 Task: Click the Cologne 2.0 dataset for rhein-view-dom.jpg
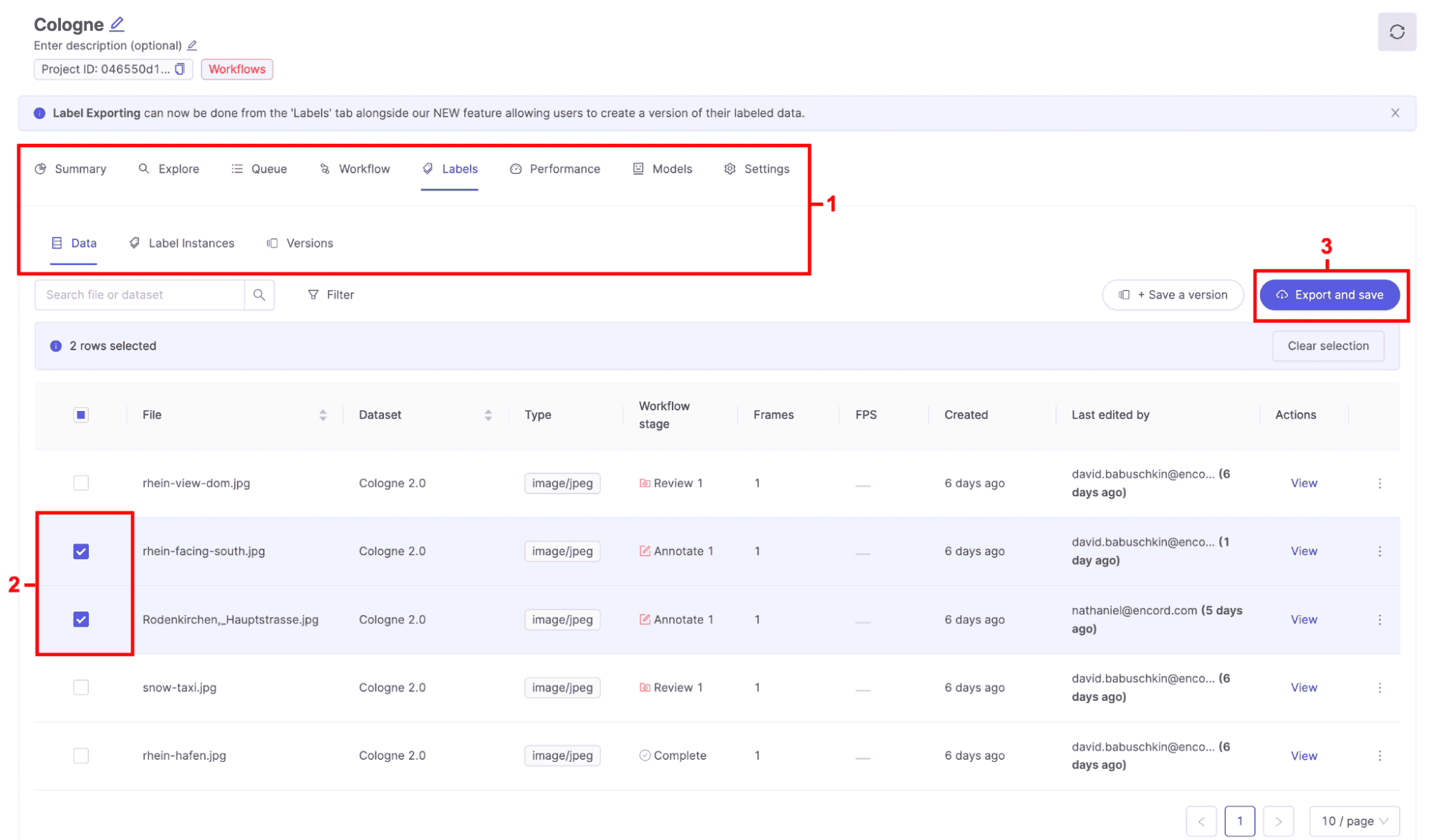392,483
